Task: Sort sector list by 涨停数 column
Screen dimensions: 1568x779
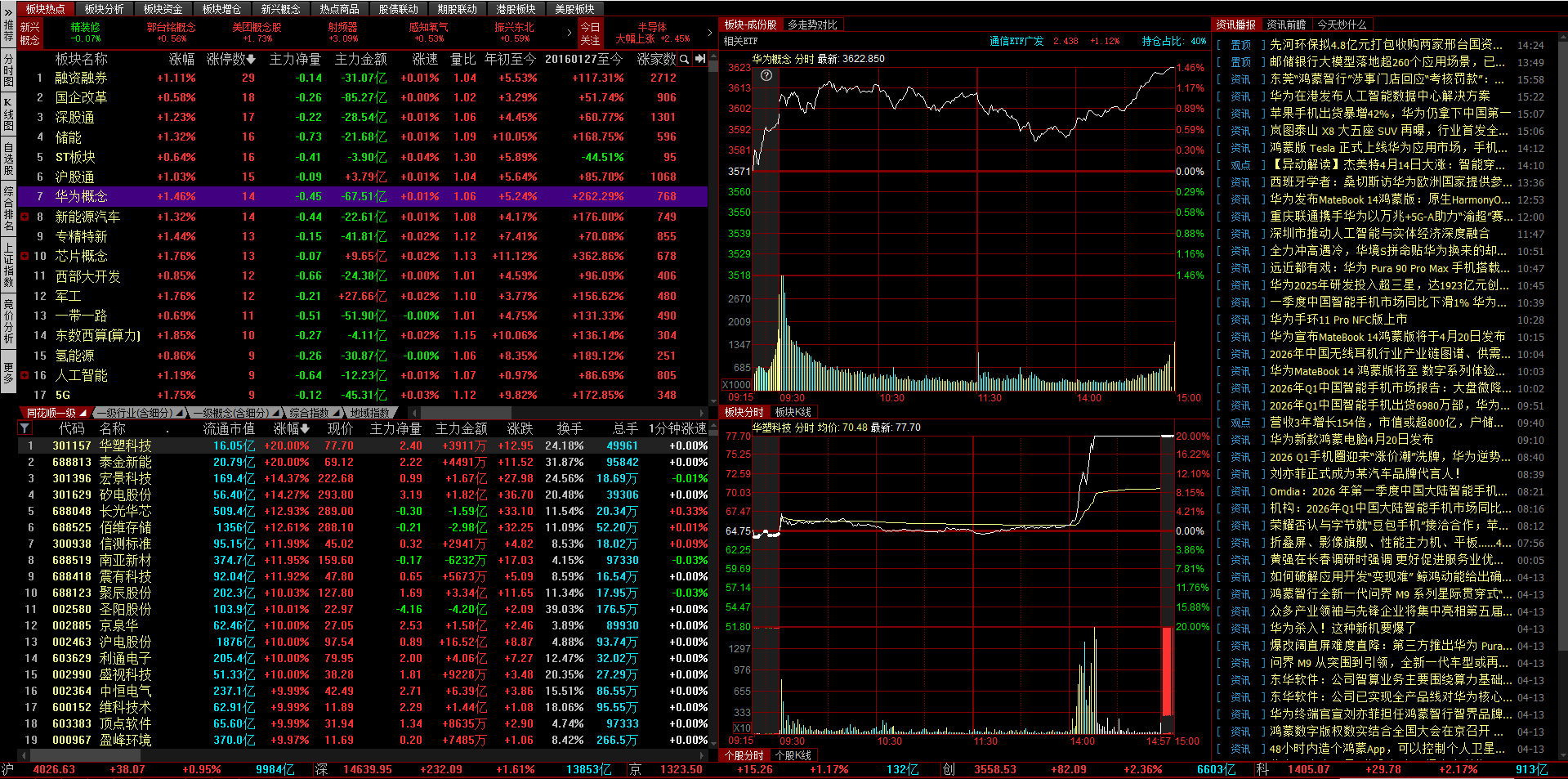Action: tap(230, 59)
